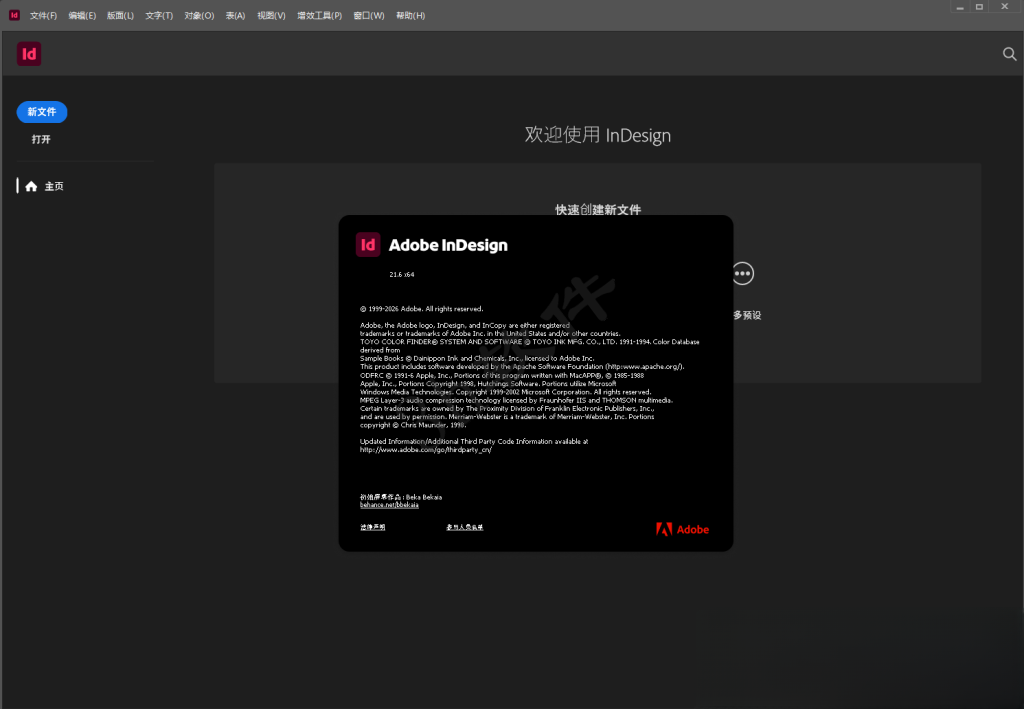Open the 参与人员名单 credits link
Screen dimensions: 1024x709
tap(465, 528)
